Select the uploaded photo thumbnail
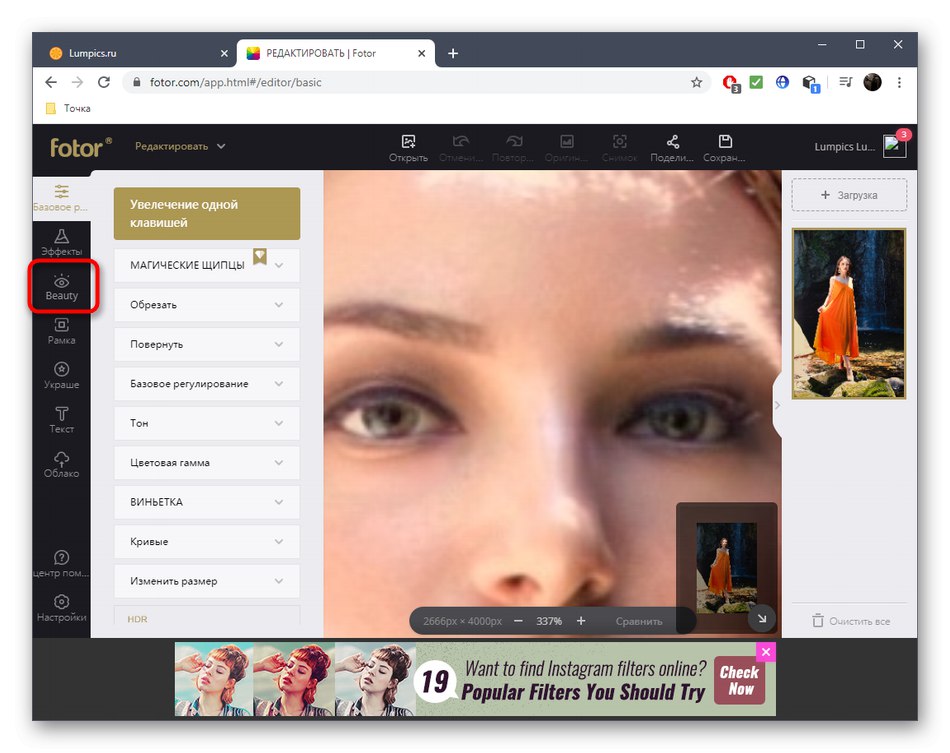Screen dimensions: 950x753 click(x=848, y=313)
